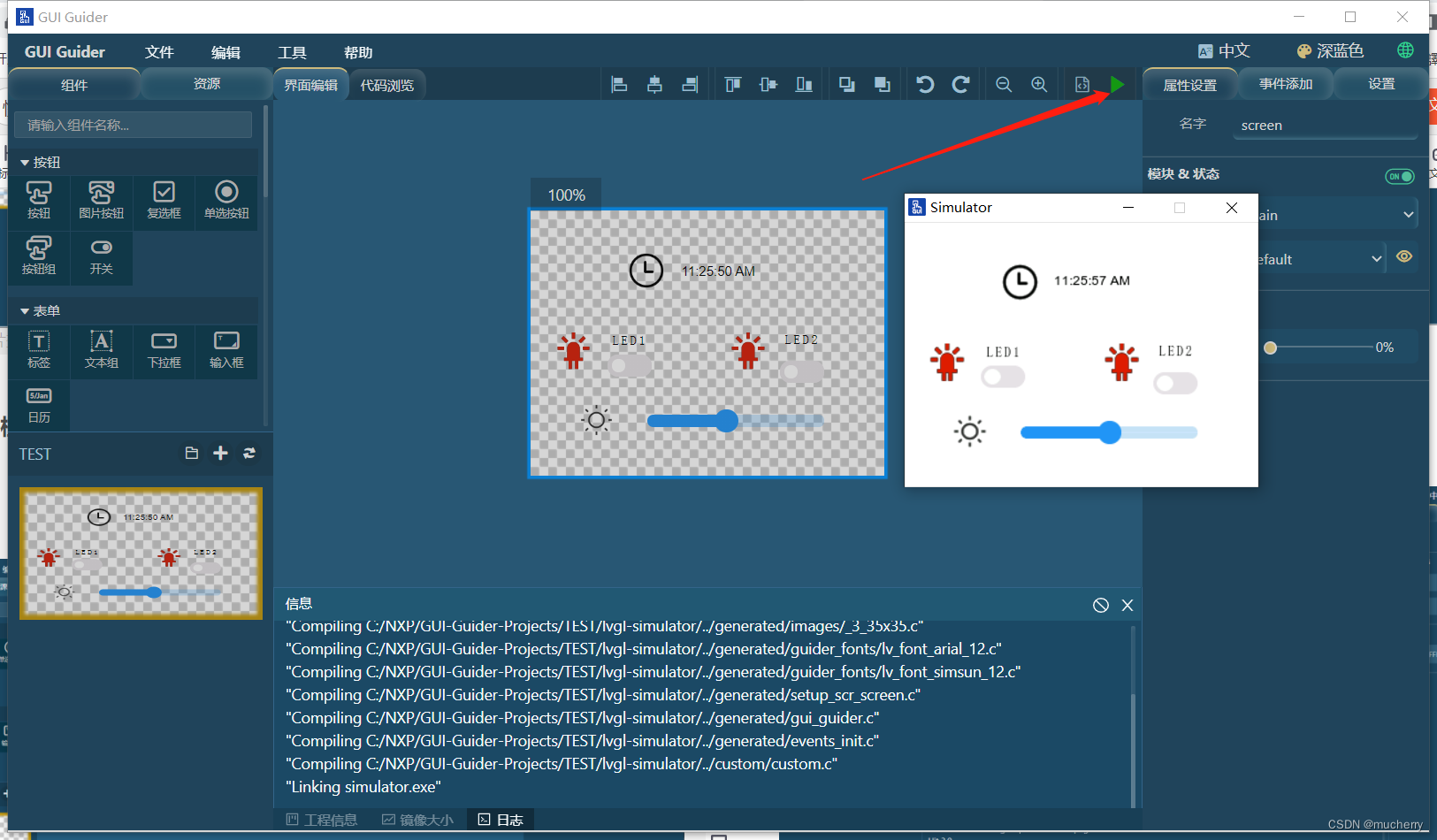Open the 事件添加 tab
The image size is (1437, 840).
[x=1286, y=84]
